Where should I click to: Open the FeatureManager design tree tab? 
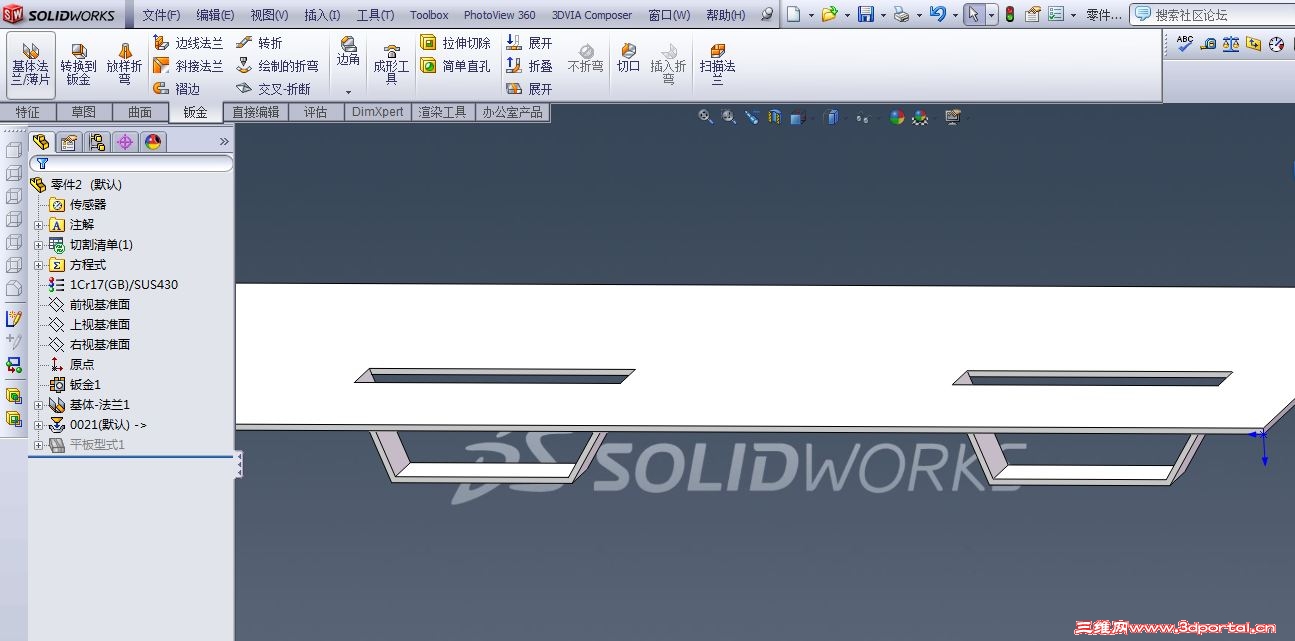click(x=41, y=142)
